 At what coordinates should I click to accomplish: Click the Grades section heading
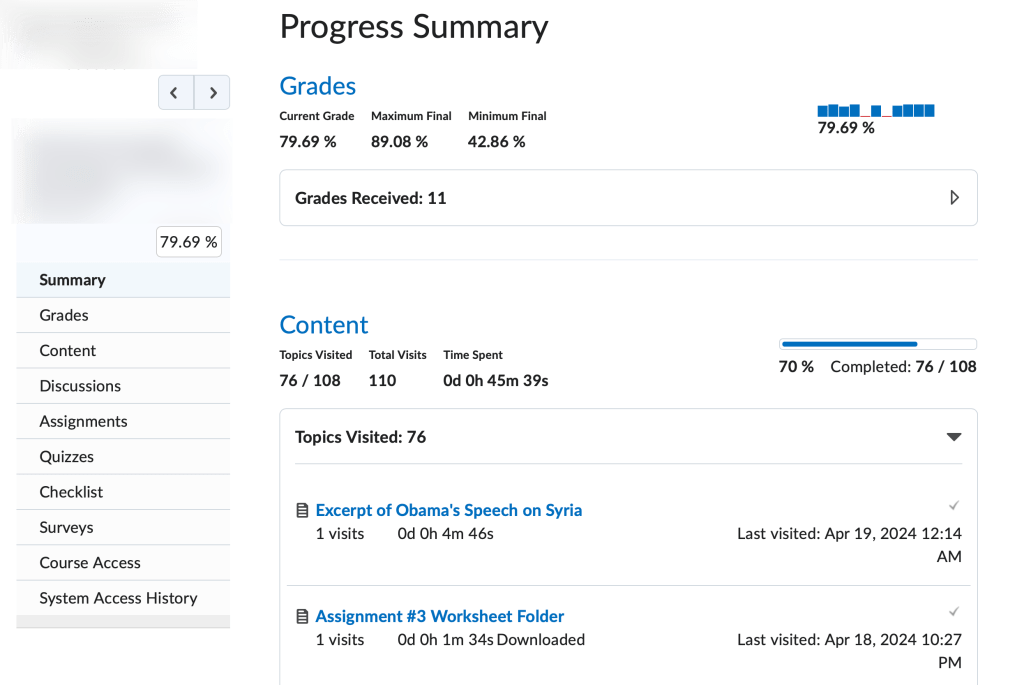click(x=317, y=86)
